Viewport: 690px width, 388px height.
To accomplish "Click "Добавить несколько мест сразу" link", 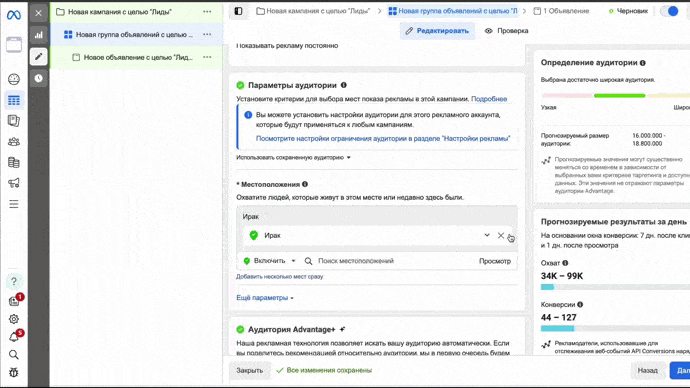I will tap(279, 276).
